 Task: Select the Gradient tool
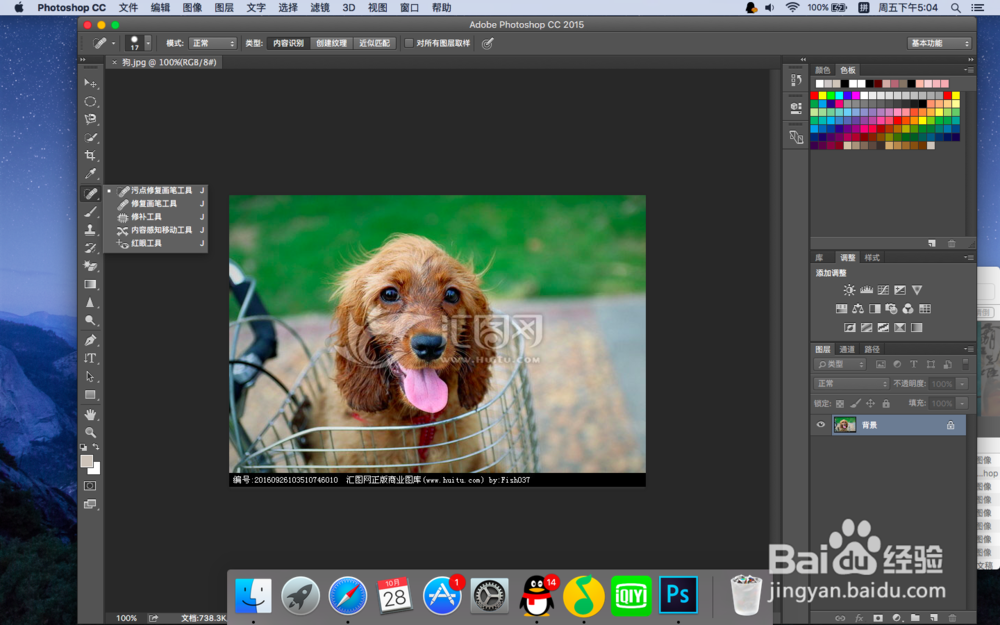[90, 285]
